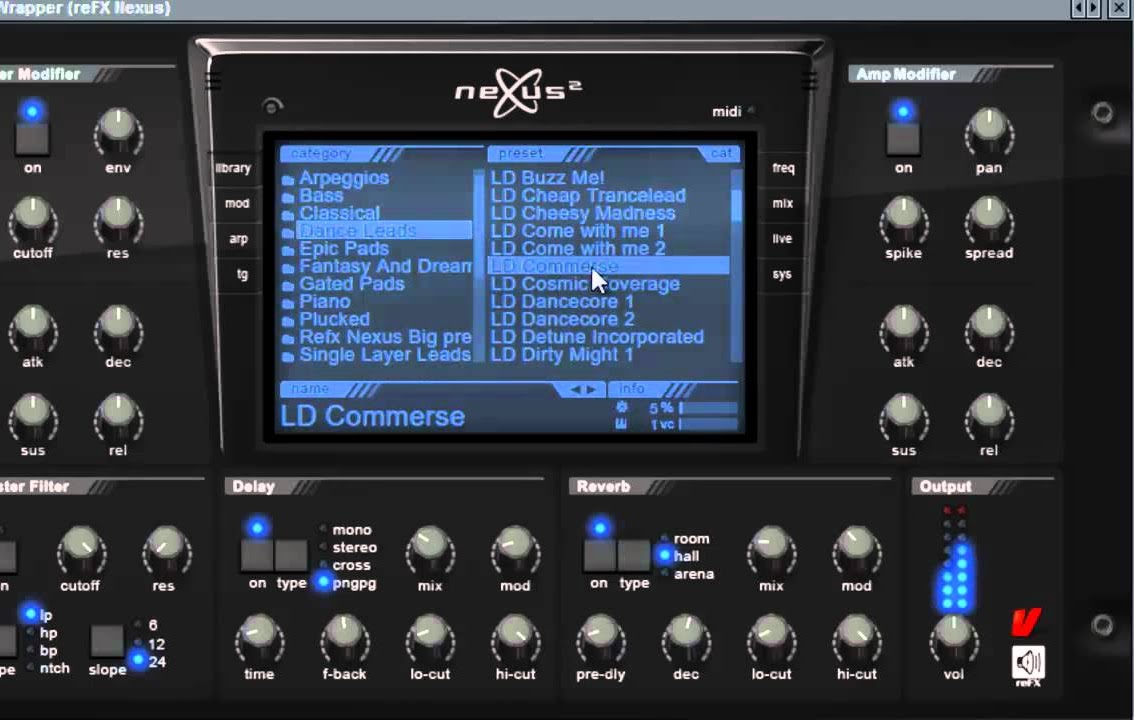This screenshot has width=1134, height=720.
Task: Load preset LD Detune Incorporated
Action: (597, 337)
